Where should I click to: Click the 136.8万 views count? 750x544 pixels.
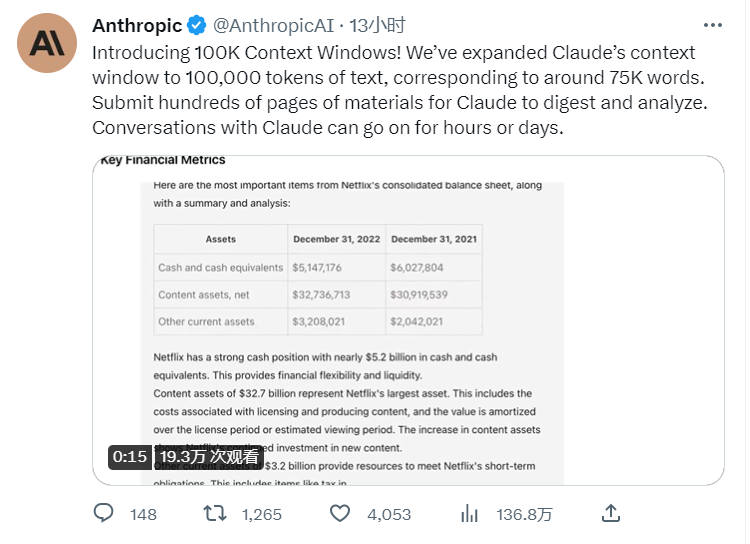pos(525,515)
